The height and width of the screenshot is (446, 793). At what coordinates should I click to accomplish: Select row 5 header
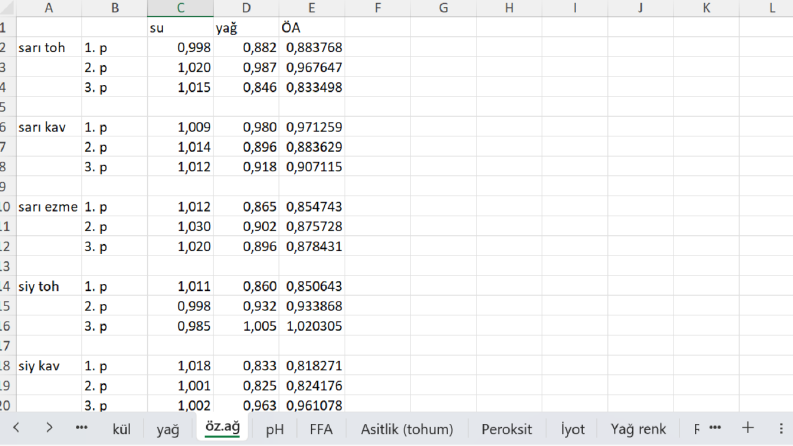tap(6, 107)
